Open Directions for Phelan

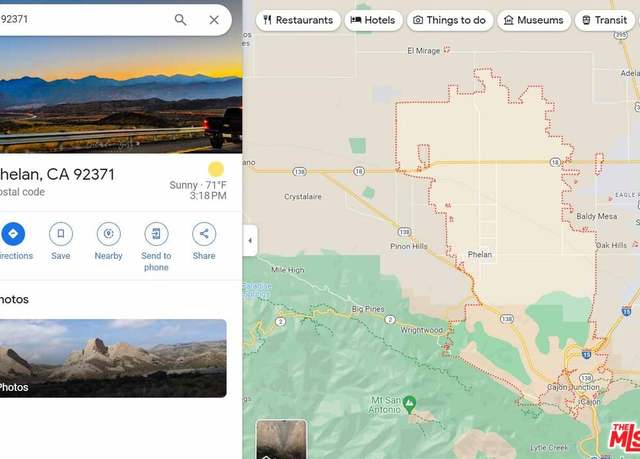coord(13,234)
